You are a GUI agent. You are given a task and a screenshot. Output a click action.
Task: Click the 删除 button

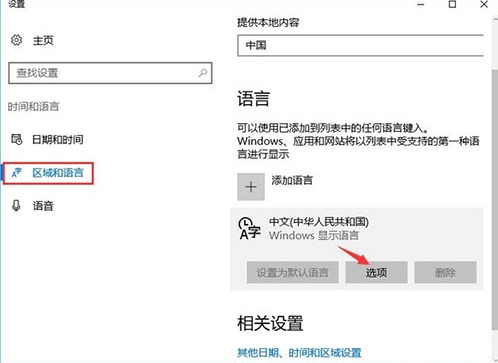445,272
